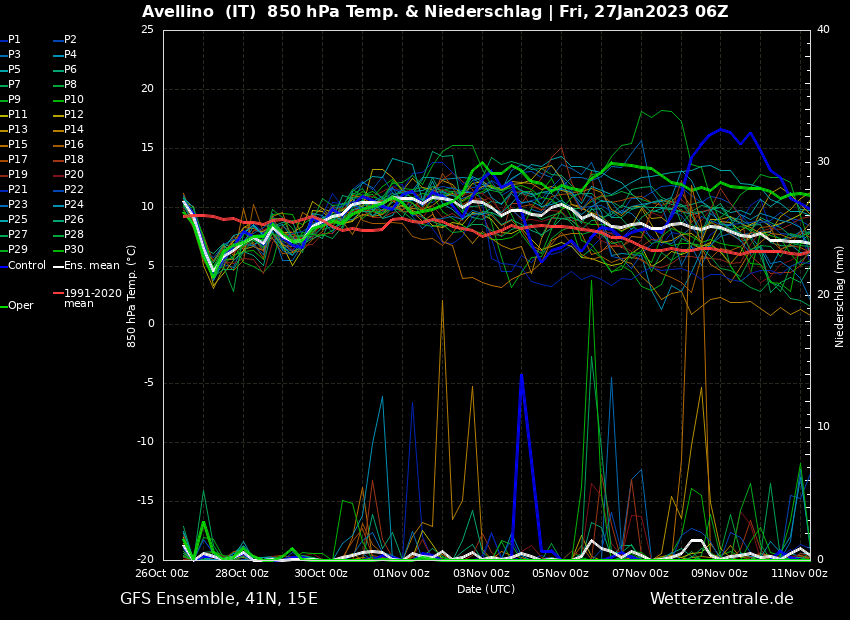Click the 1991-2020 mean legend entry
Image resolution: width=850 pixels, height=620 pixels.
tap(92, 298)
